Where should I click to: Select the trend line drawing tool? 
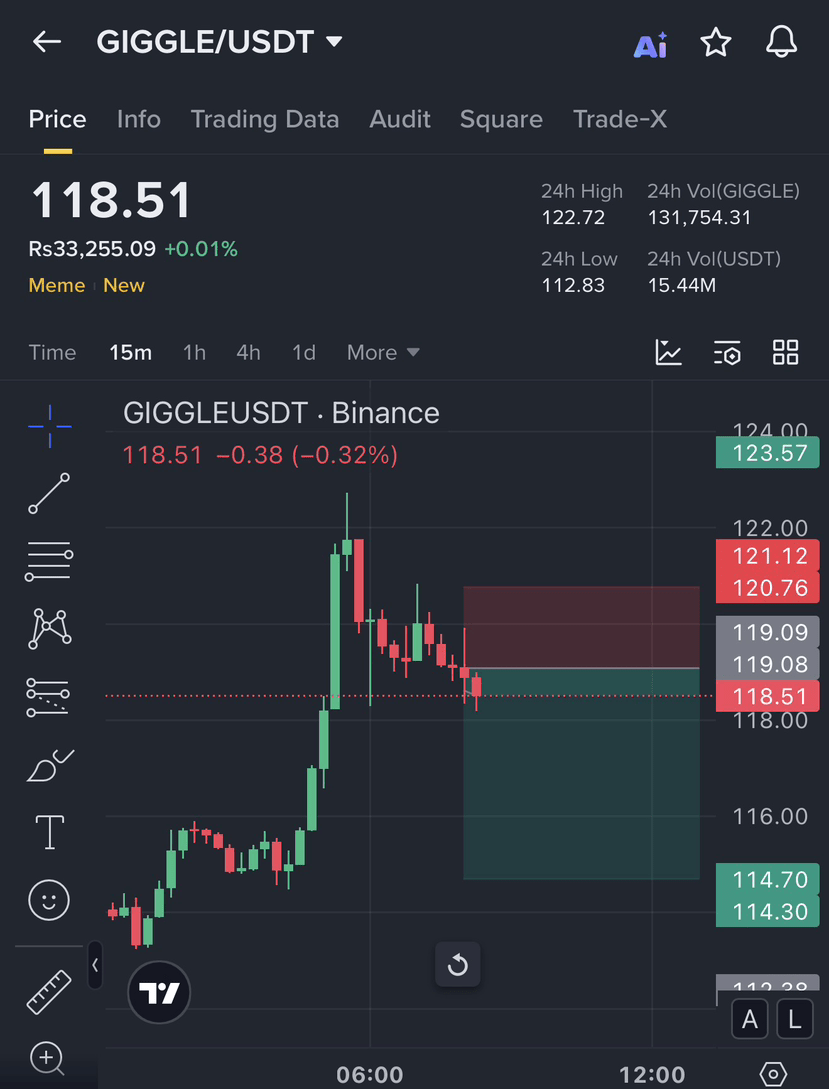(49, 494)
